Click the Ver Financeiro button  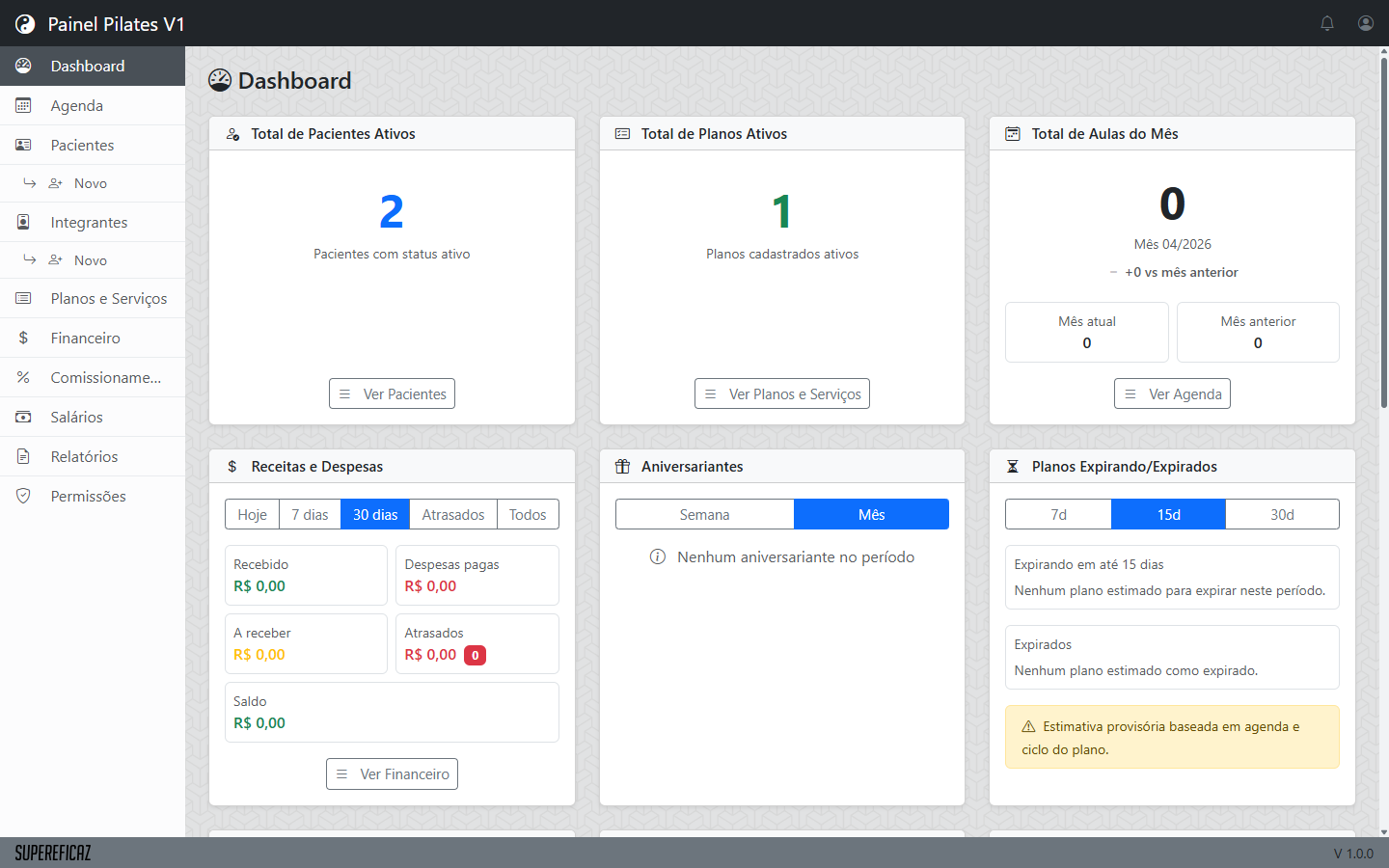click(392, 773)
